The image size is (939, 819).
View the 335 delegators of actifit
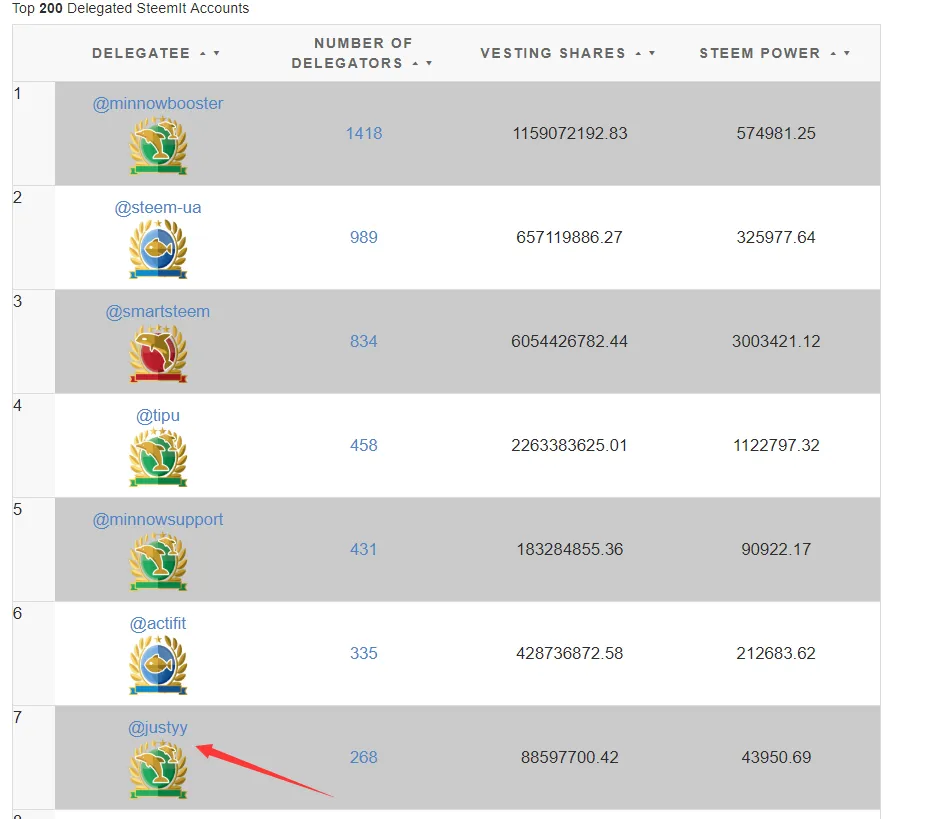point(364,653)
